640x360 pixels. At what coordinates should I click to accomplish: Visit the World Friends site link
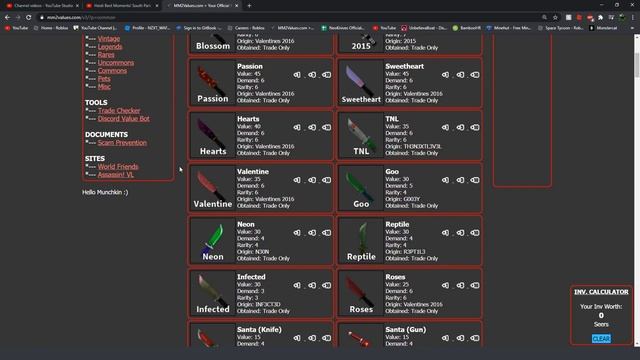pyautogui.click(x=118, y=167)
